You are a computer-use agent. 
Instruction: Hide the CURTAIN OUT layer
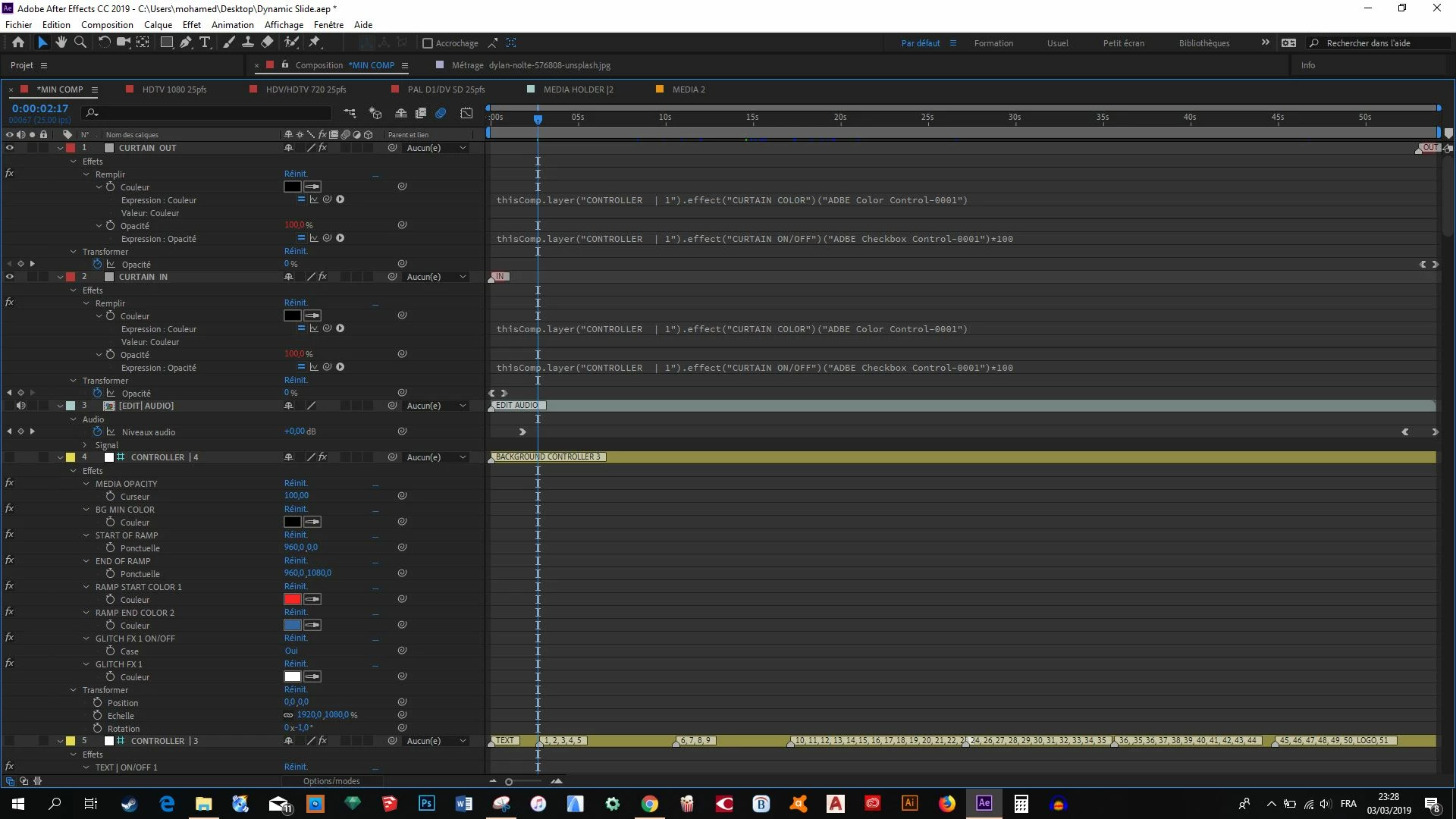[x=10, y=148]
